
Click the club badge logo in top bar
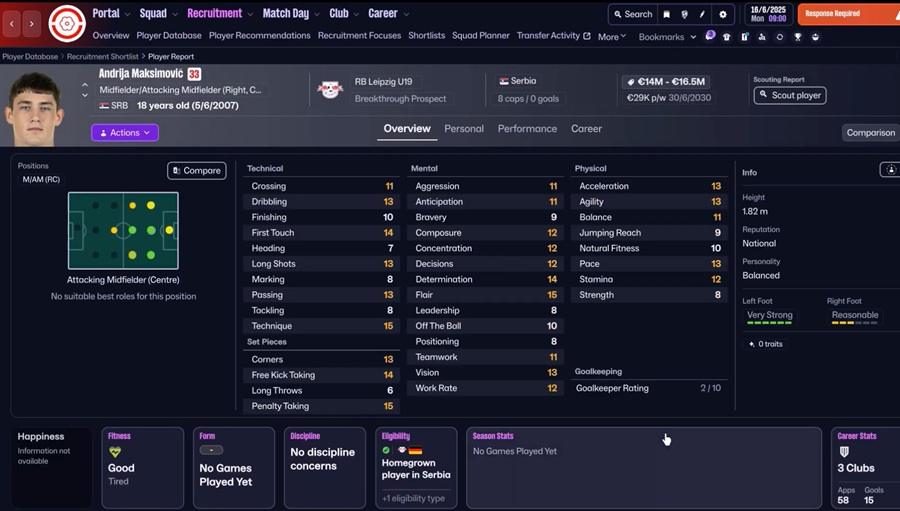67,22
